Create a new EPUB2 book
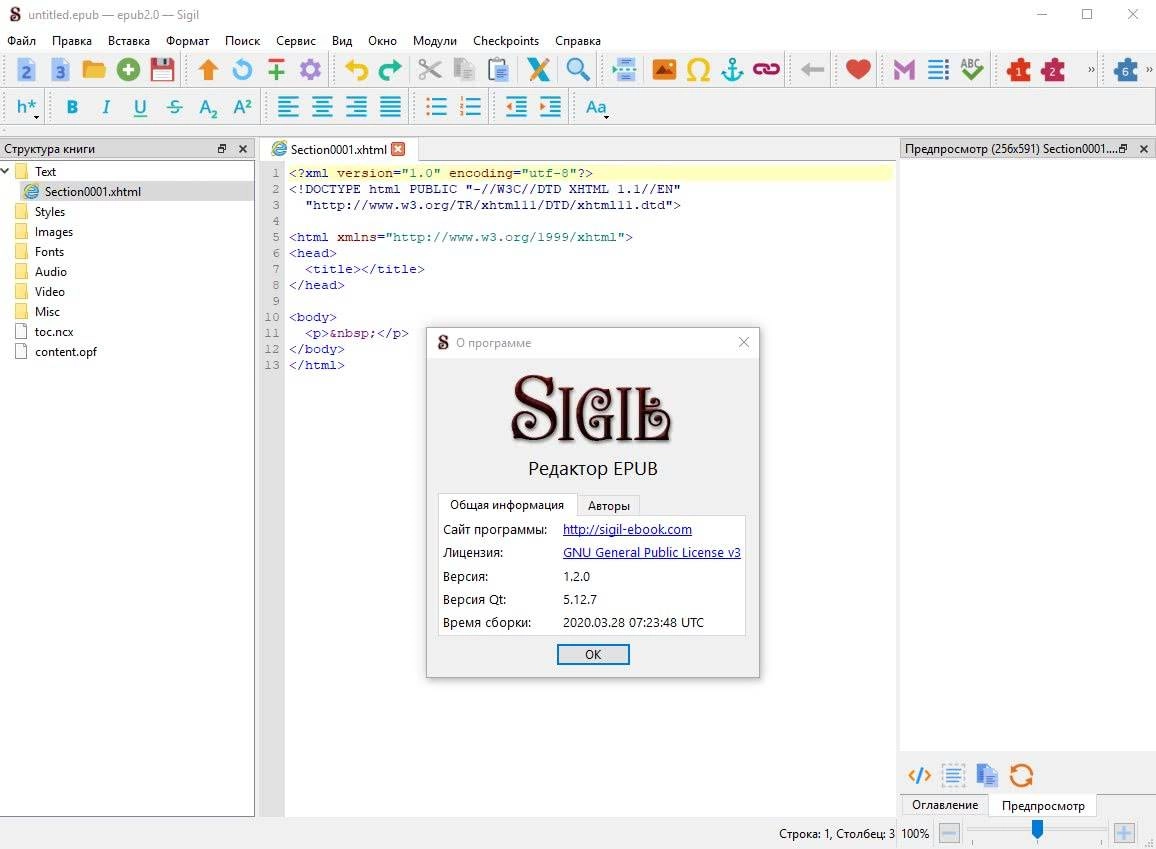 point(26,70)
